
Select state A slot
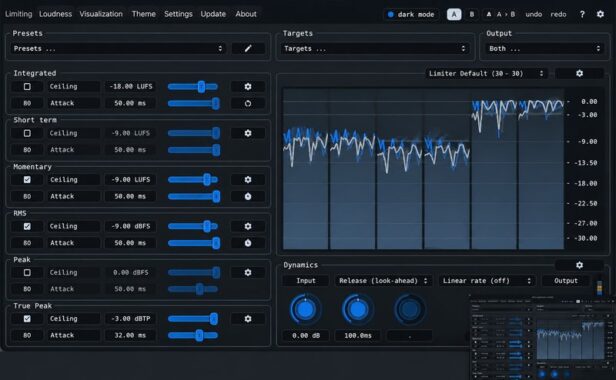[x=454, y=15]
